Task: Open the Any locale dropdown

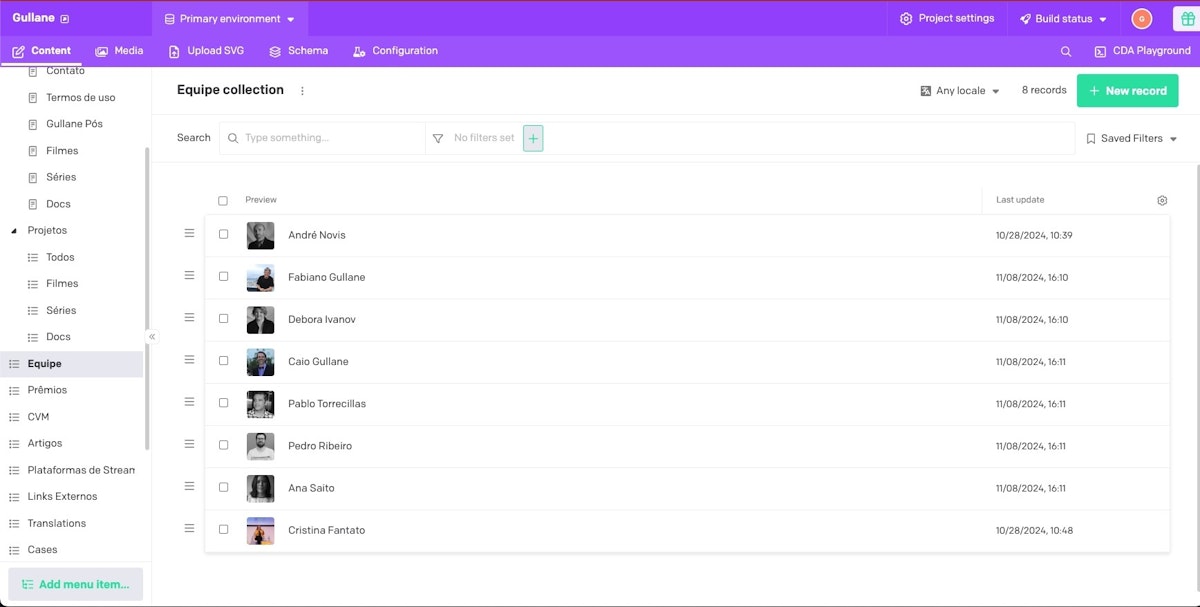Action: (960, 91)
